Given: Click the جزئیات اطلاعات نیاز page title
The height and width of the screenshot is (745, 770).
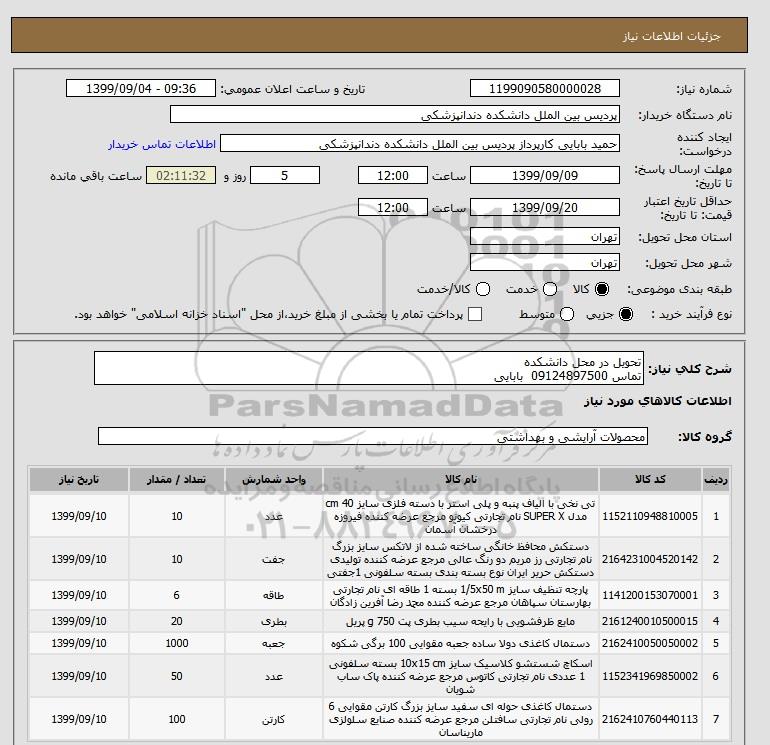Looking at the screenshot, I should [x=671, y=36].
